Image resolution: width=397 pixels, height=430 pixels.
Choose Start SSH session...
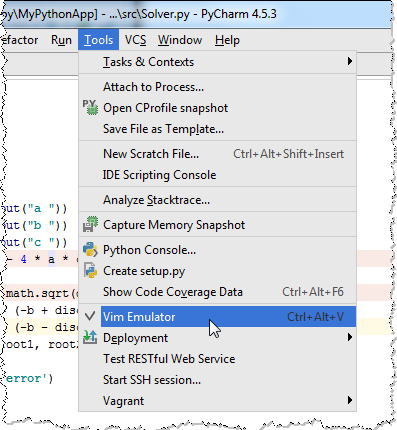[x=217, y=380]
